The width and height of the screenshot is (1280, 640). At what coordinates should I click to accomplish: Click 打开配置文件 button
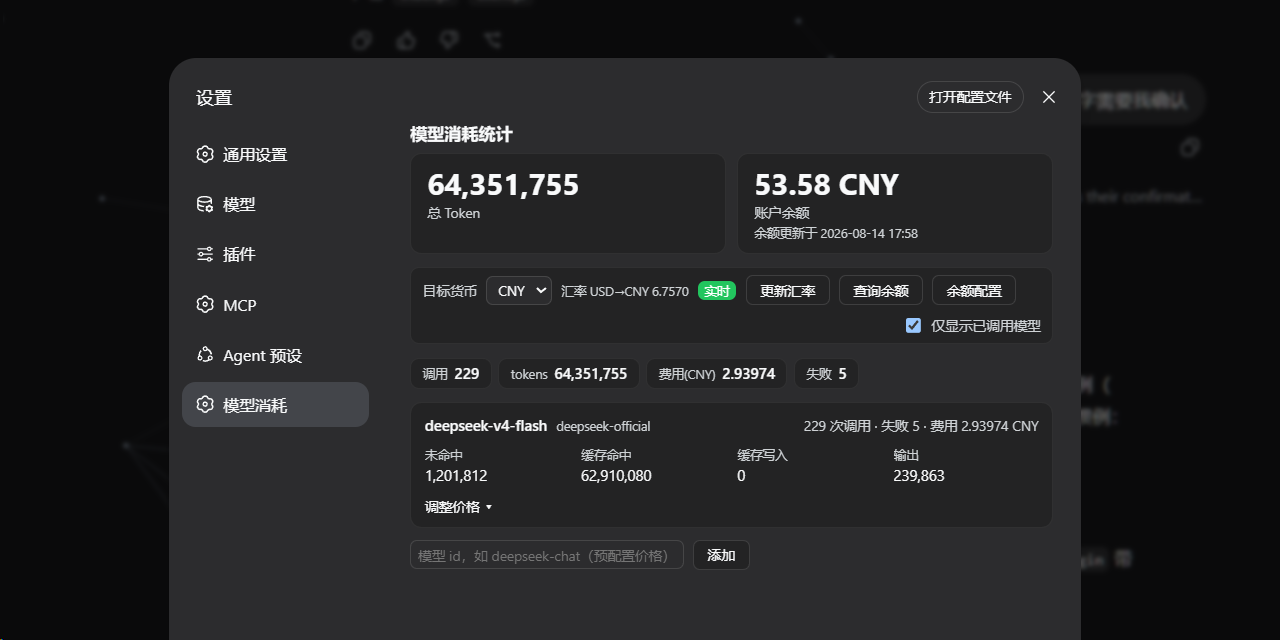(970, 97)
